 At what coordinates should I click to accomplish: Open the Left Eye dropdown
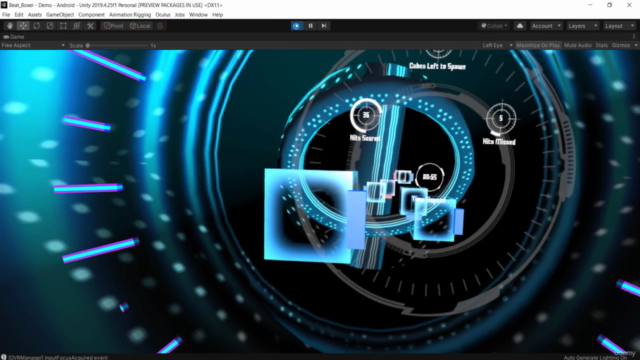click(497, 45)
